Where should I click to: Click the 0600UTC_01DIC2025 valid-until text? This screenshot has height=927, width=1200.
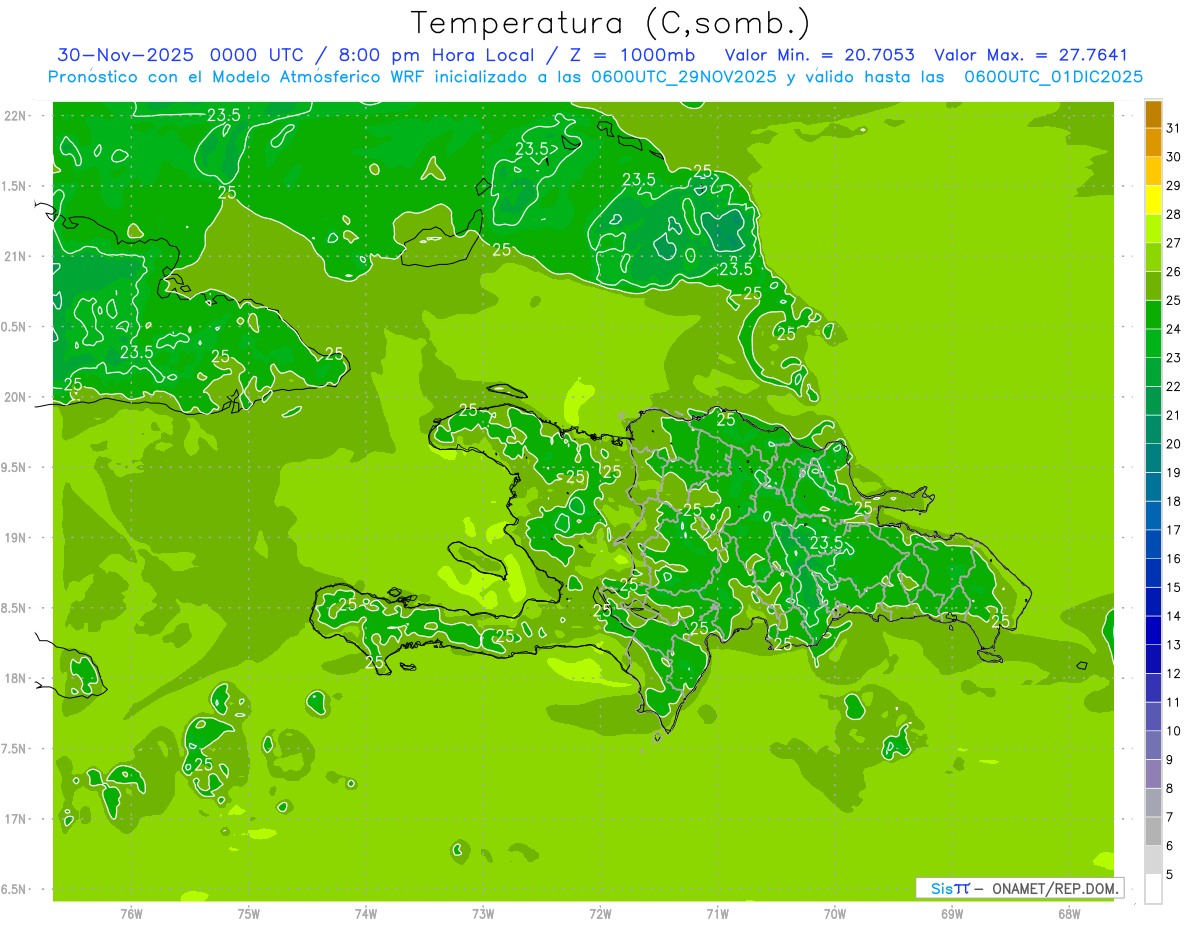pyautogui.click(x=1053, y=77)
